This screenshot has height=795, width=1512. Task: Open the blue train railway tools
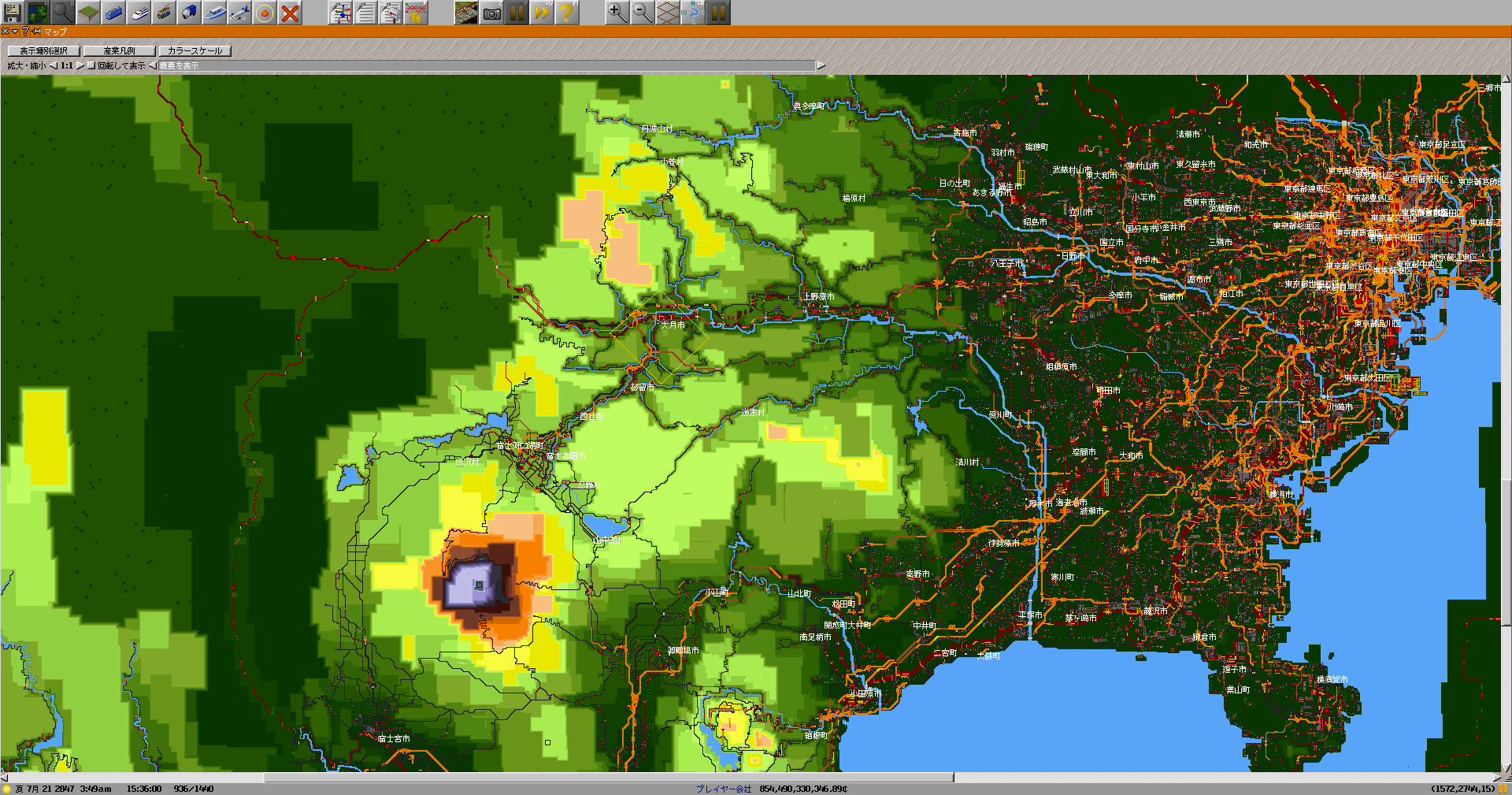click(x=113, y=12)
